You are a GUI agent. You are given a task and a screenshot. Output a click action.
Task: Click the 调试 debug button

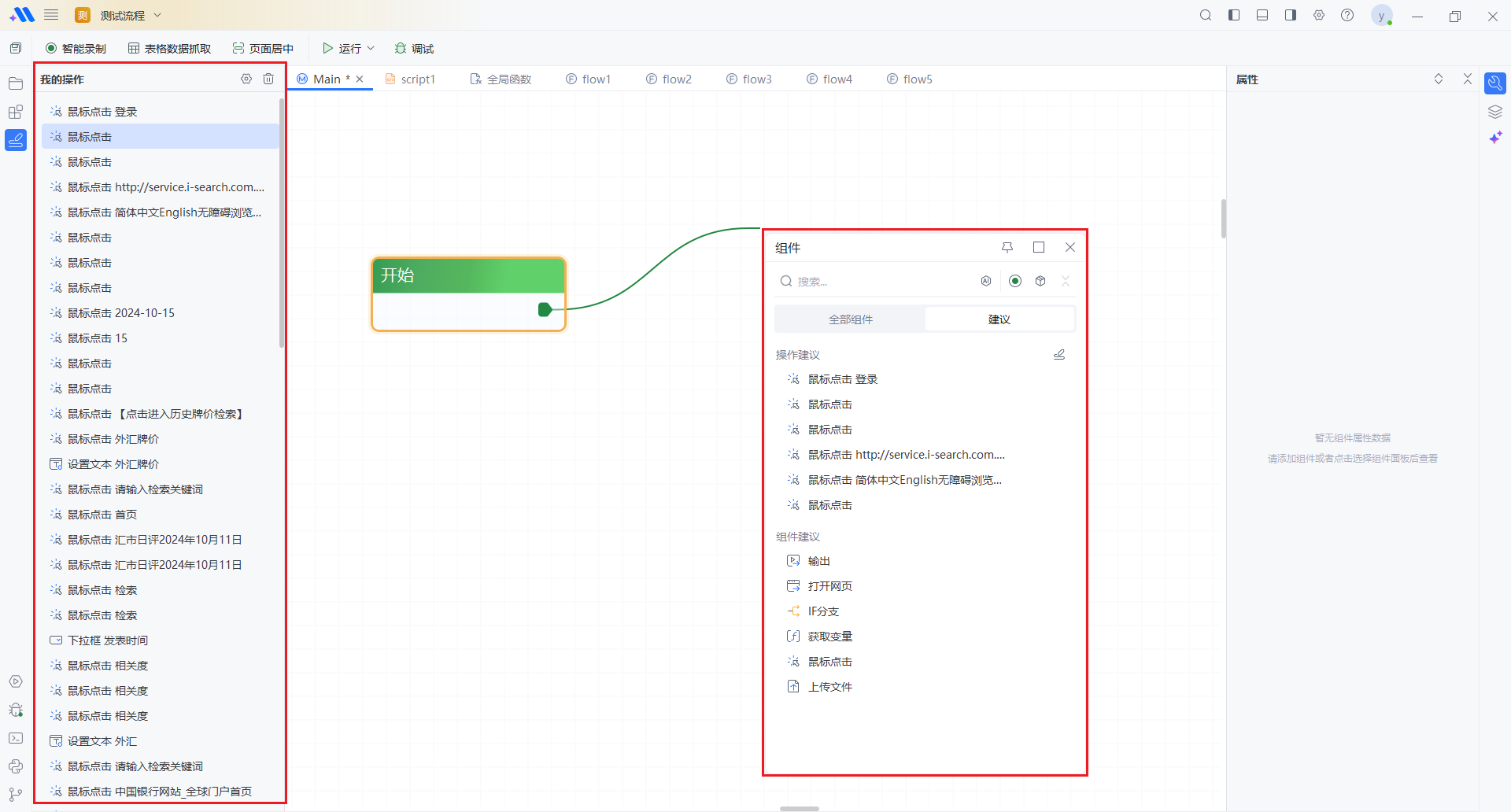pos(415,49)
